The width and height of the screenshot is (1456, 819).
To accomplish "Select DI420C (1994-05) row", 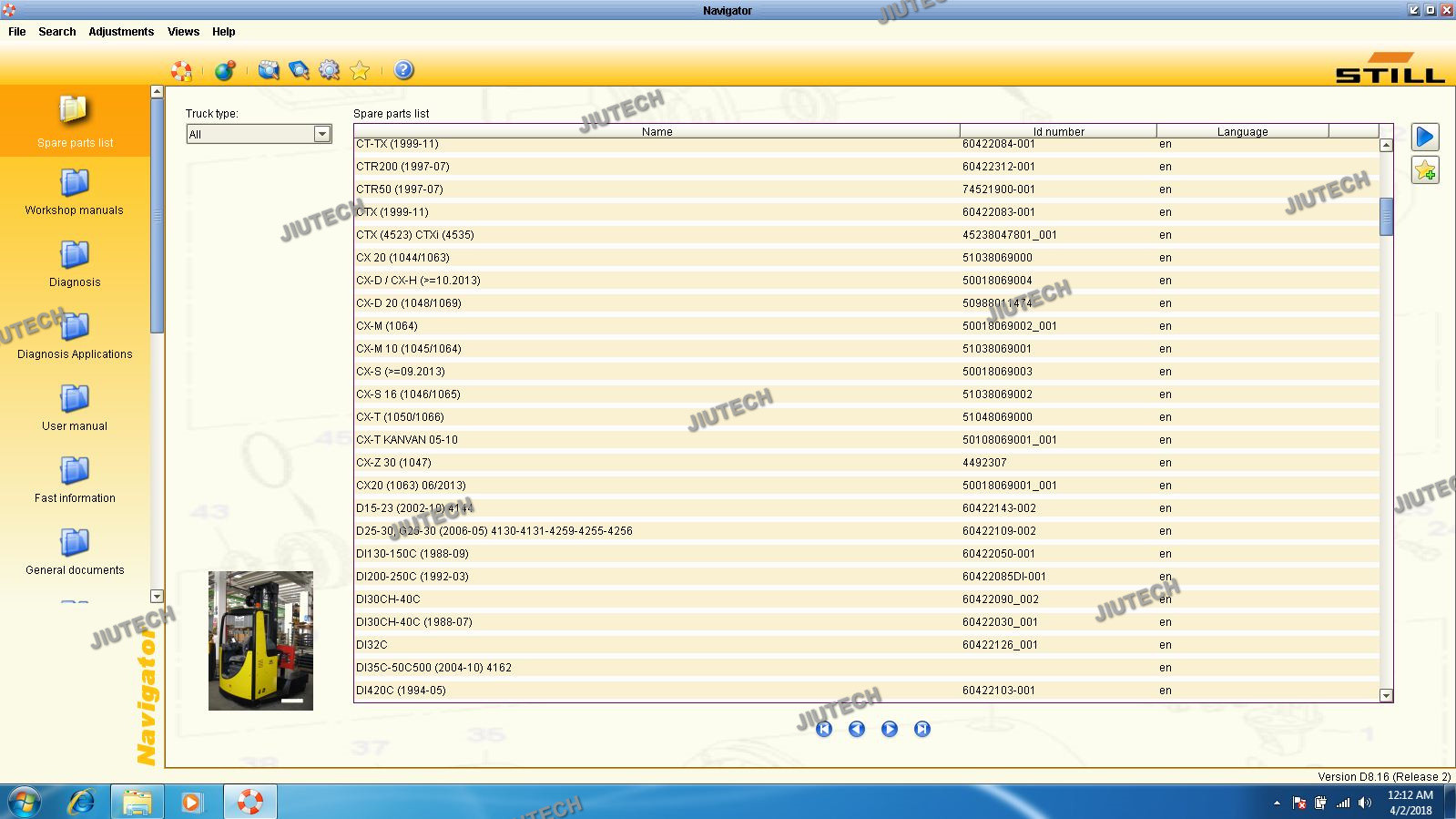I will pos(867,691).
